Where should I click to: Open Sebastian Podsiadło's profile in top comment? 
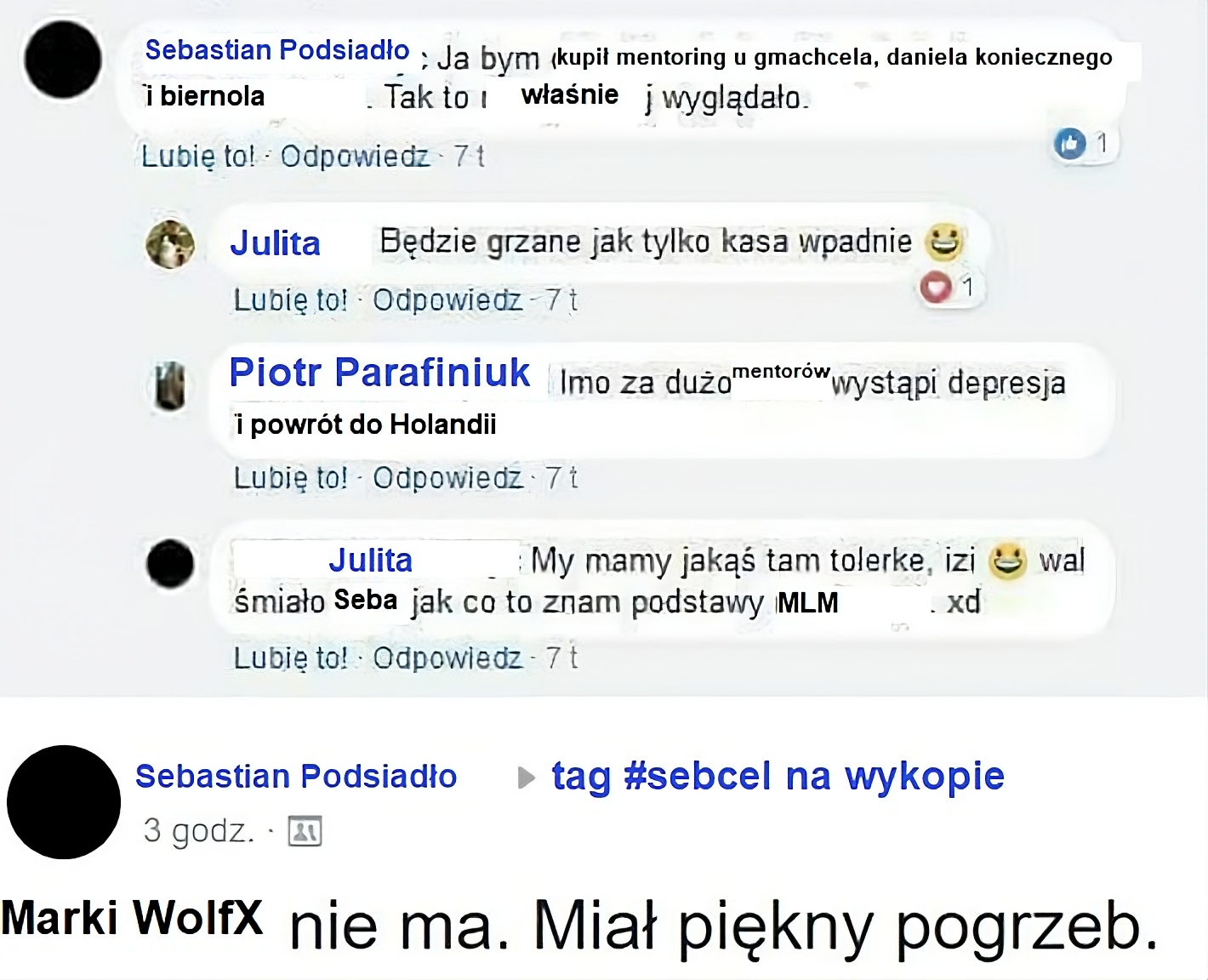click(277, 50)
